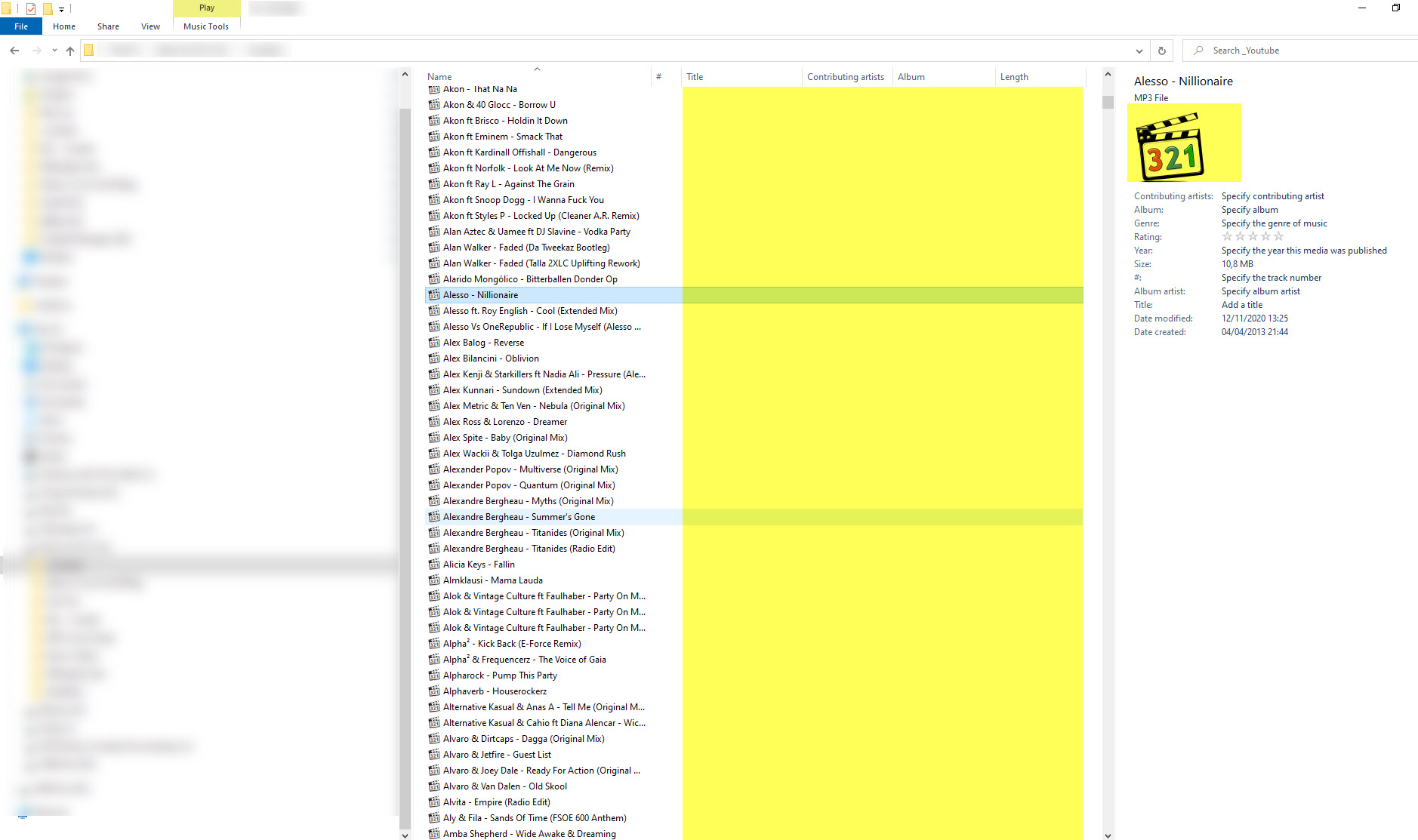Viewport: 1418px width, 840px height.
Task: Select Alex Ross & Lorenzo - Dreamer
Action: [505, 422]
